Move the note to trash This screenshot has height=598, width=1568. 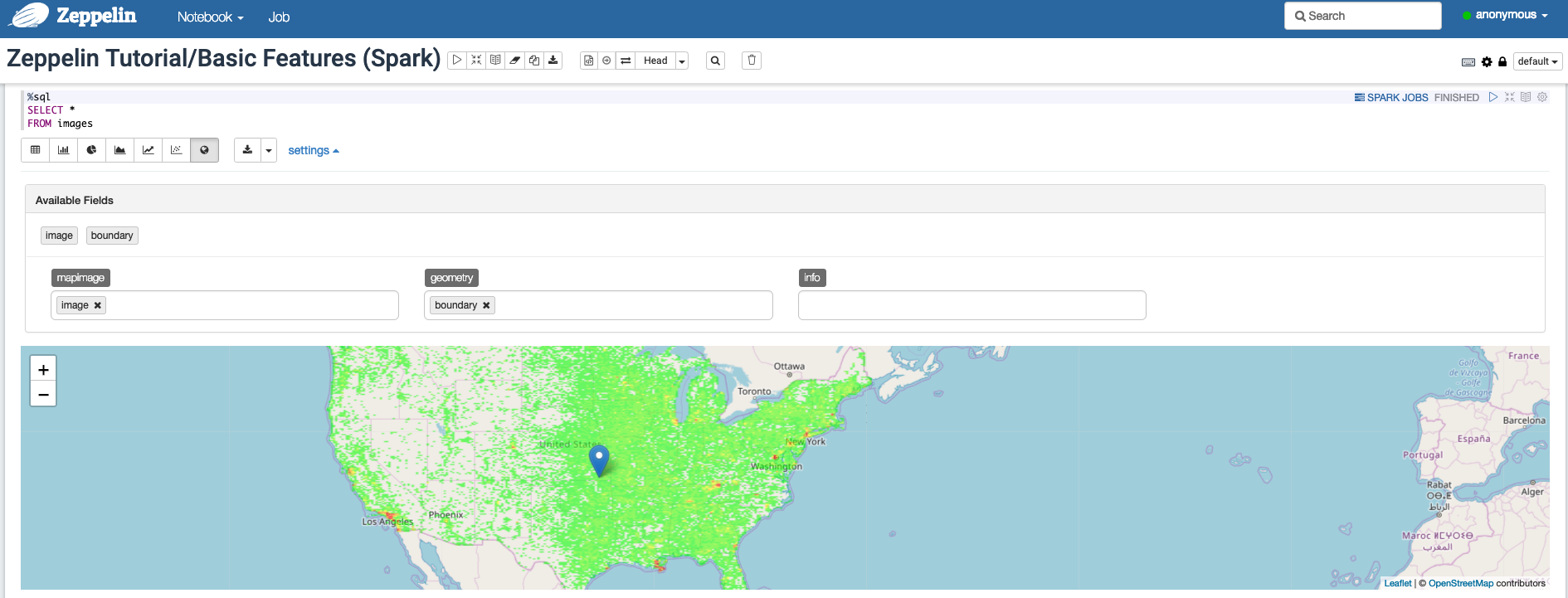(x=752, y=61)
